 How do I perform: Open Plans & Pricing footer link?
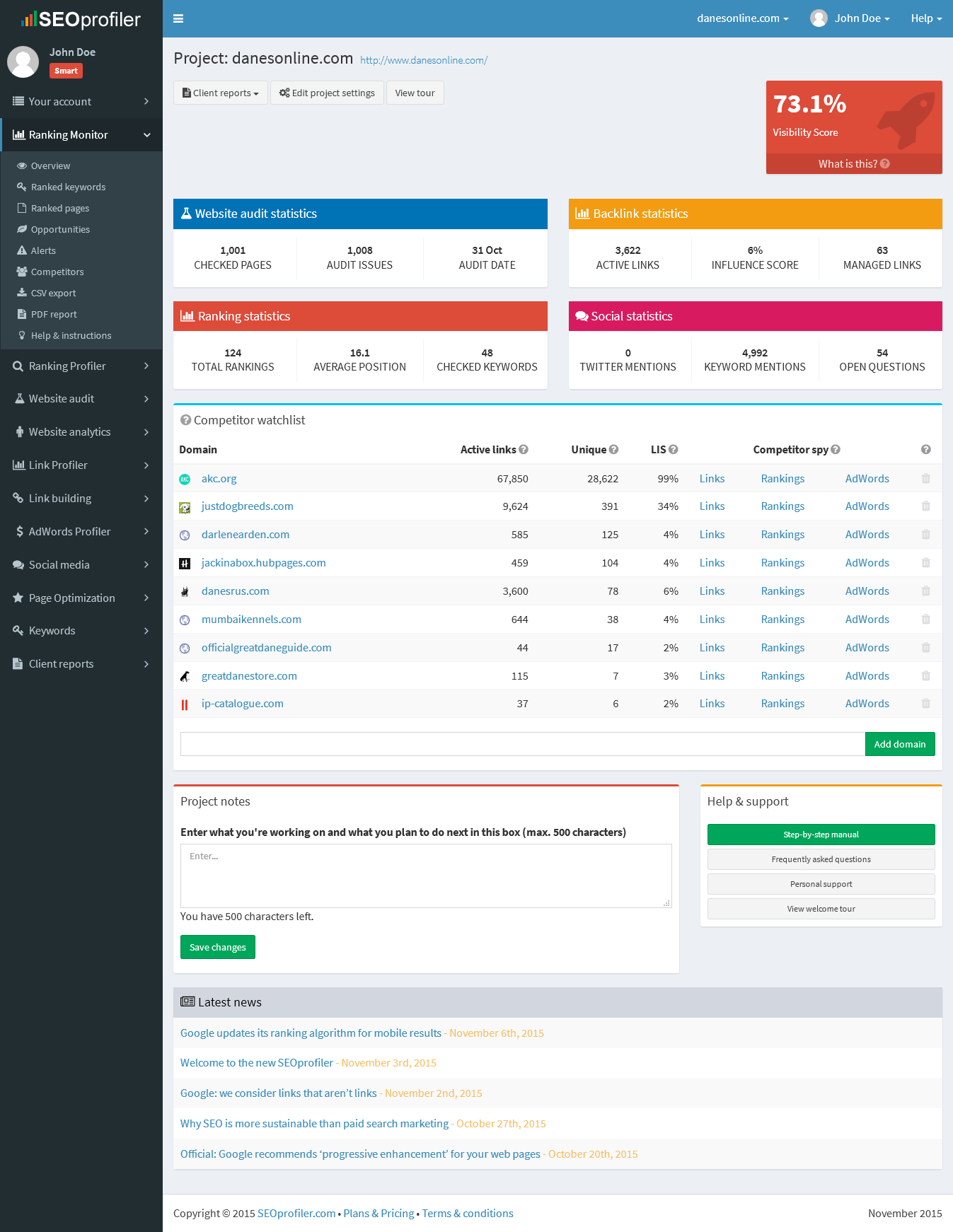click(x=379, y=1214)
